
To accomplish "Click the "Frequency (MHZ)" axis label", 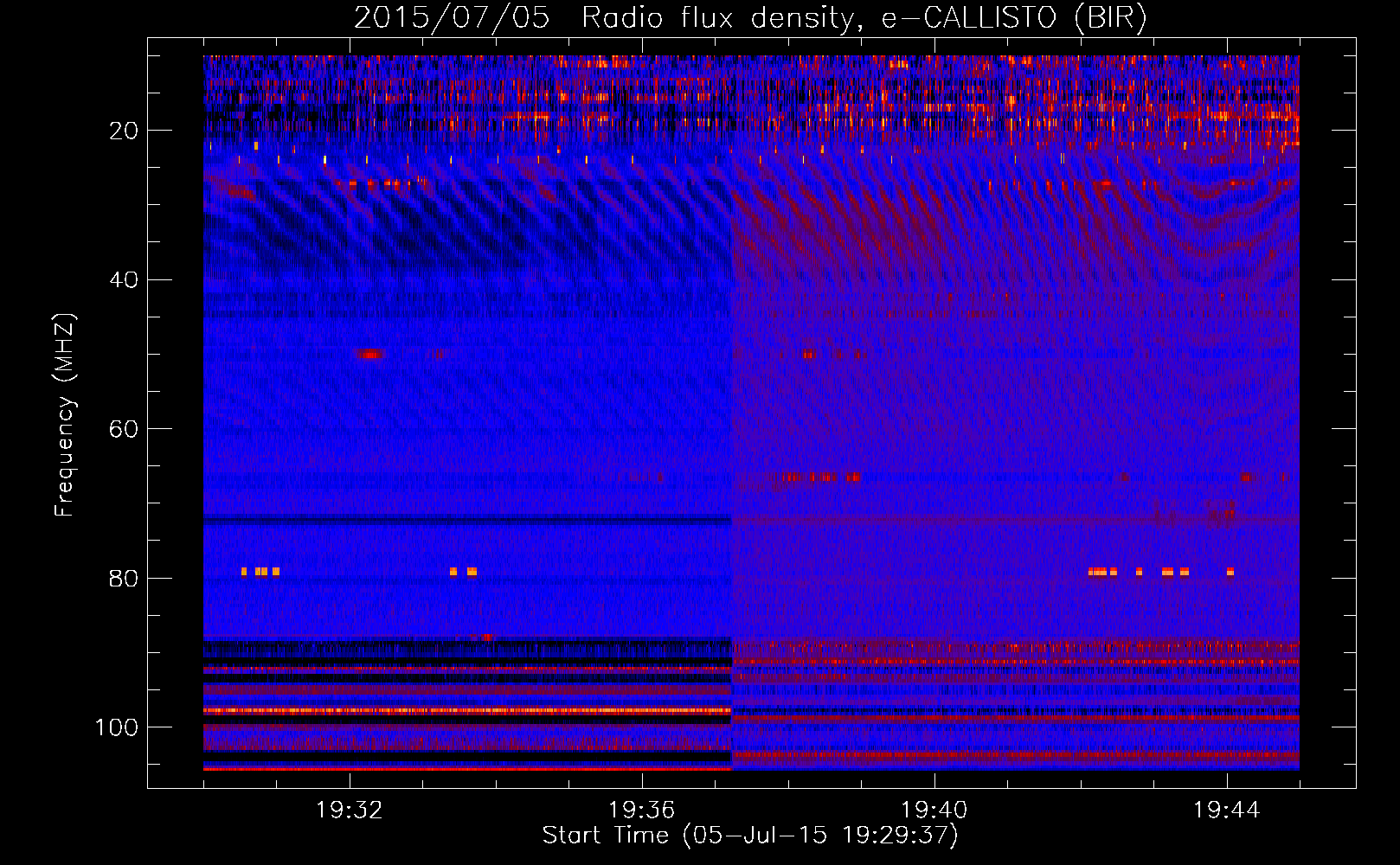I will (65, 415).
